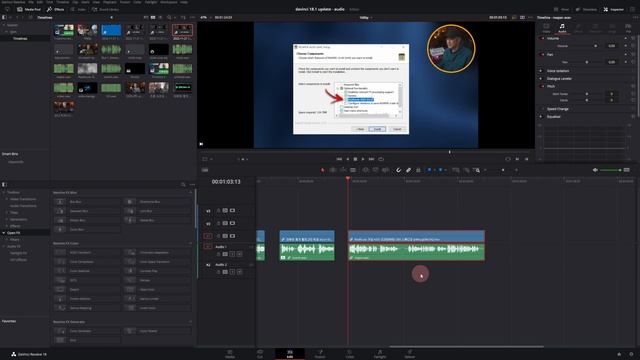Toggle the Voice Isolation switch
This screenshot has height=360, width=640.
541,71
